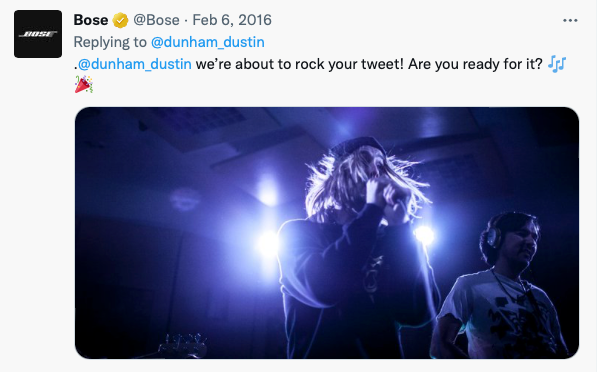600x372 pixels.
Task: Open @dunham_dustin in the Replying to line
Action: tap(208, 42)
